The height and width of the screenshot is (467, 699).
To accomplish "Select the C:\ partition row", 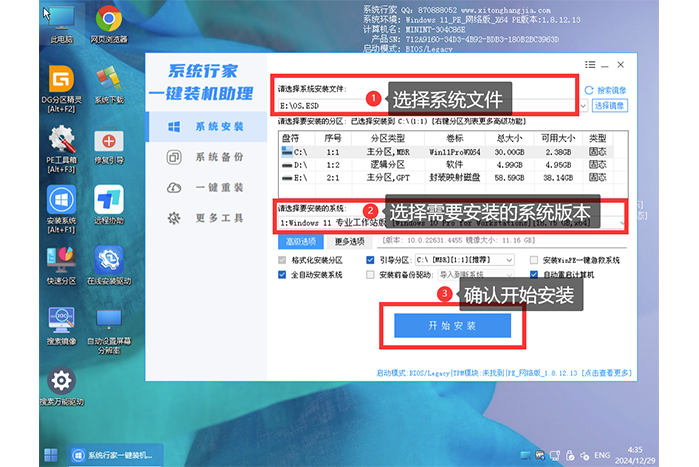I will pyautogui.click(x=447, y=152).
